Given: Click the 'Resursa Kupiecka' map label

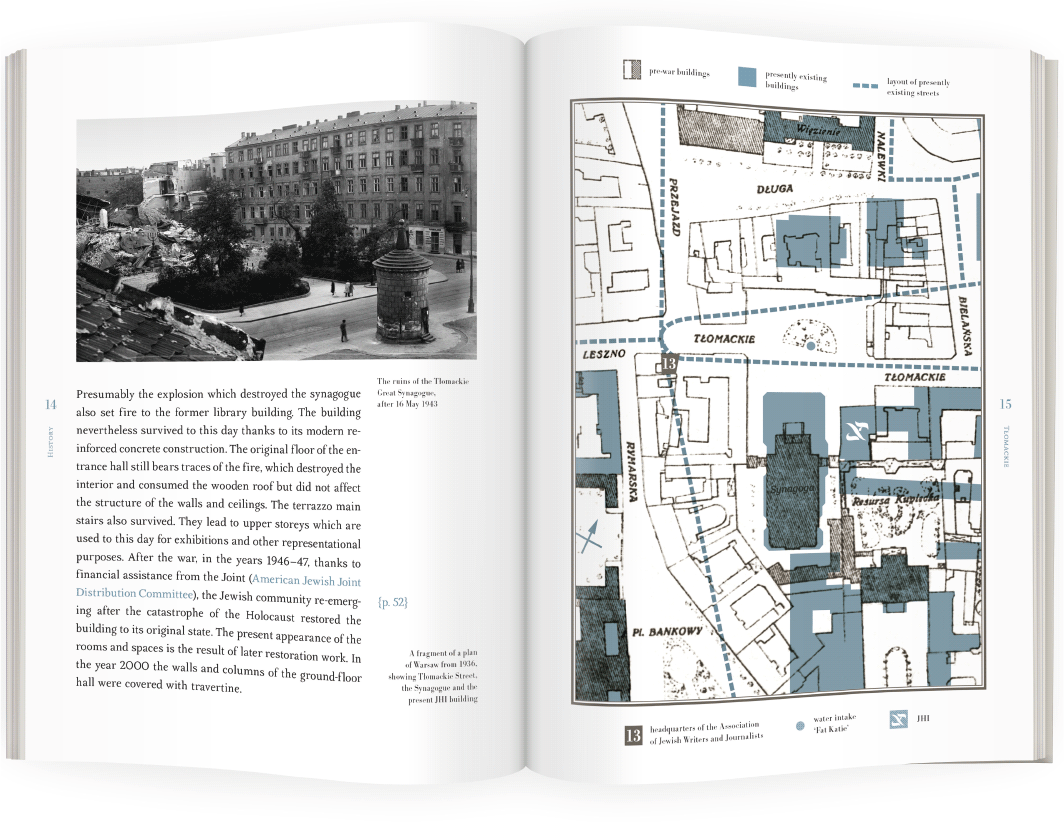Looking at the screenshot, I should [895, 499].
